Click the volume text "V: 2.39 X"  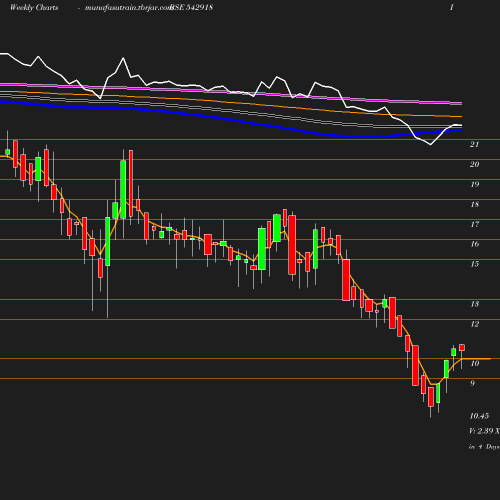coord(484,431)
